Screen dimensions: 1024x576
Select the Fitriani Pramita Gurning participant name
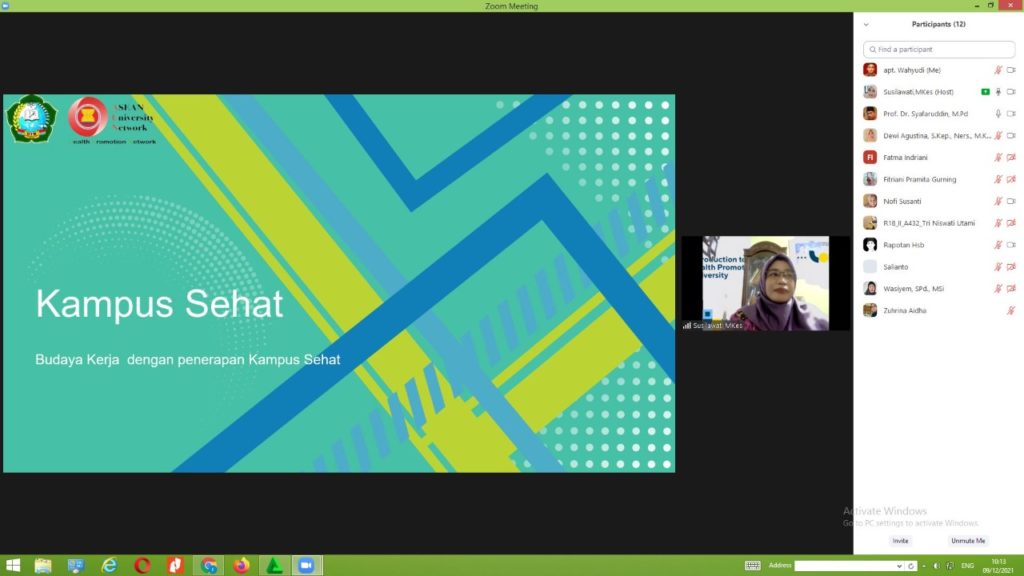(x=920, y=180)
